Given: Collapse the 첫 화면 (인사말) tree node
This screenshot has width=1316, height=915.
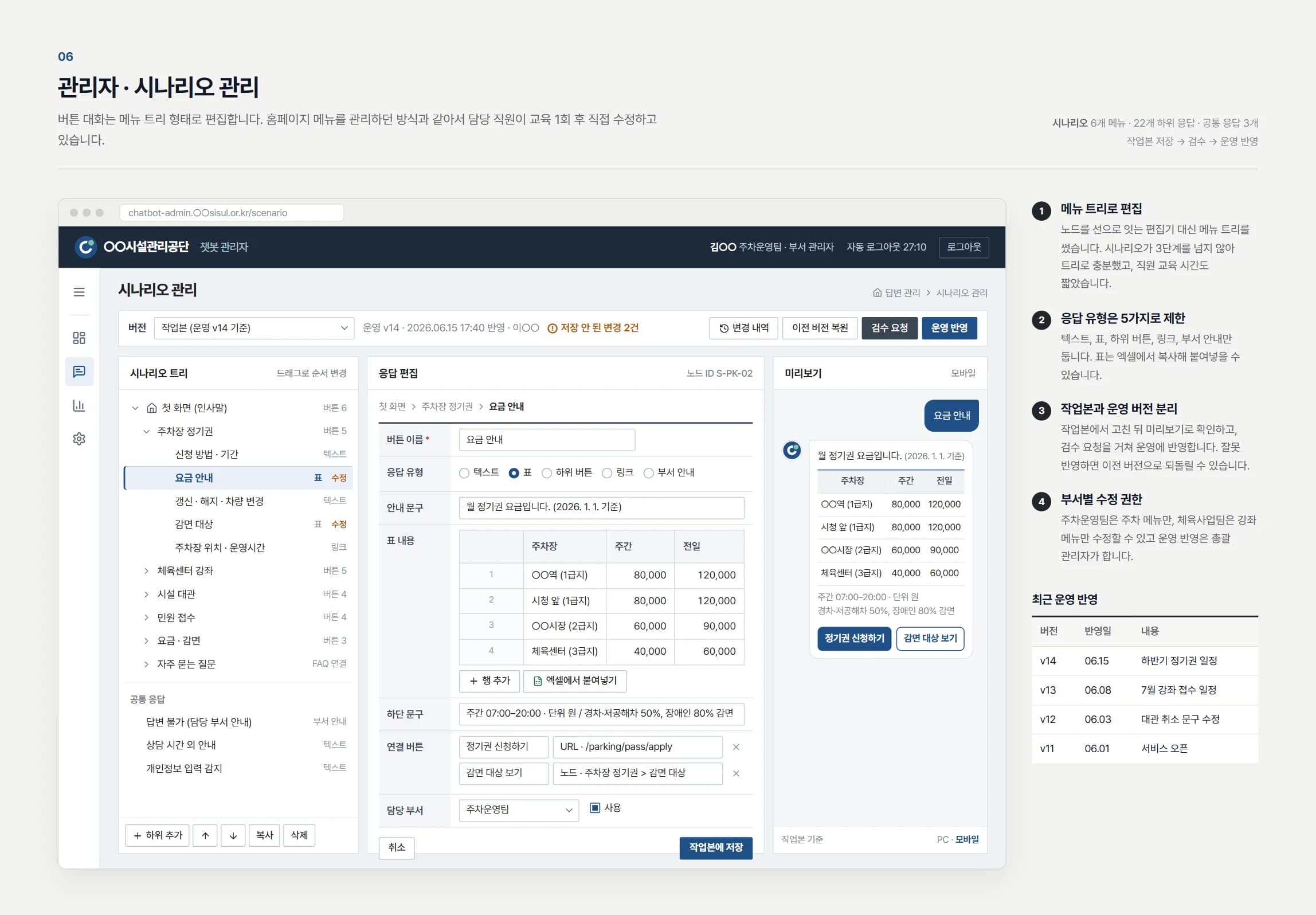Looking at the screenshot, I should [x=135, y=408].
